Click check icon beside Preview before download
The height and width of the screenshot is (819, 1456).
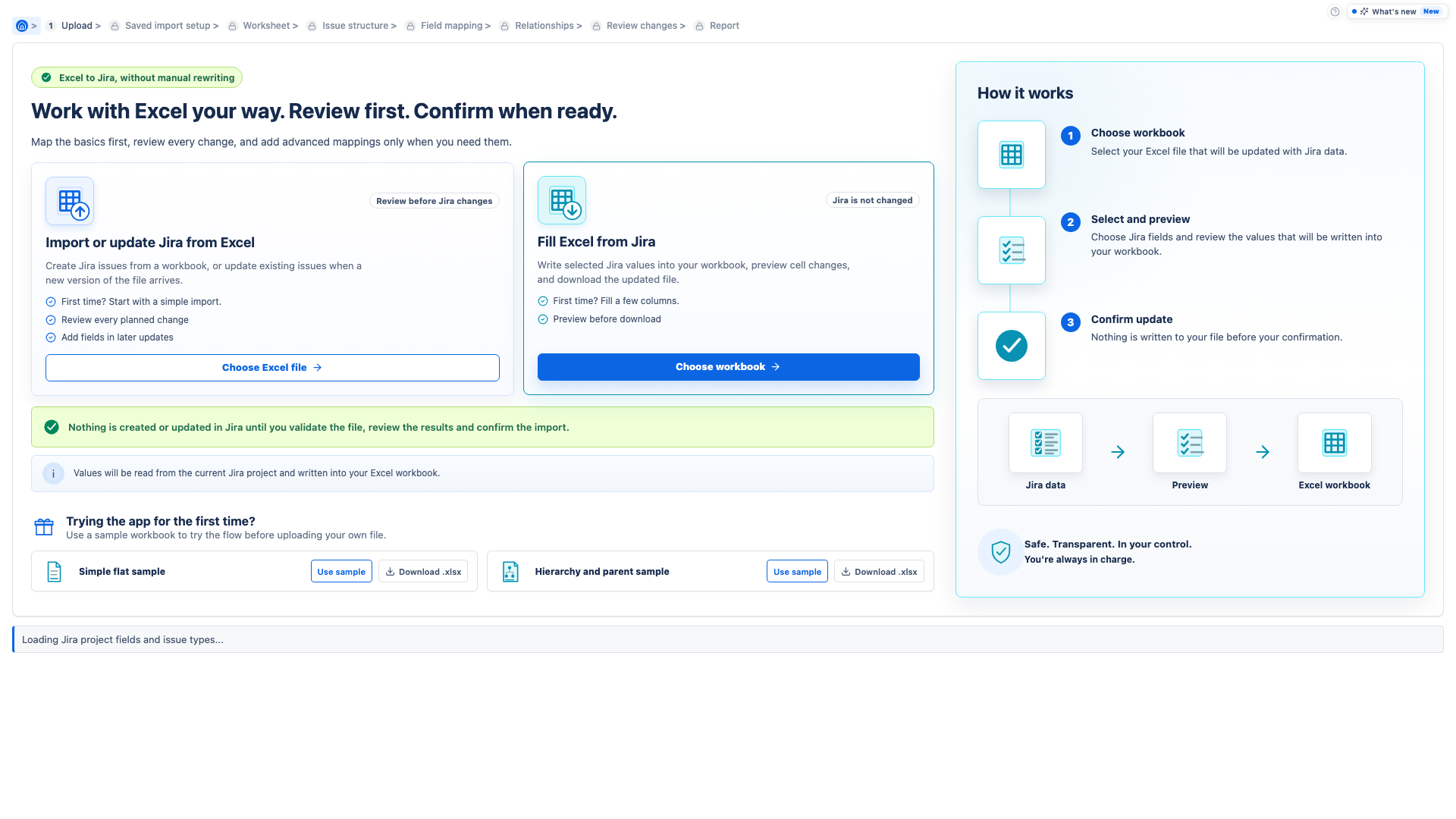(543, 319)
